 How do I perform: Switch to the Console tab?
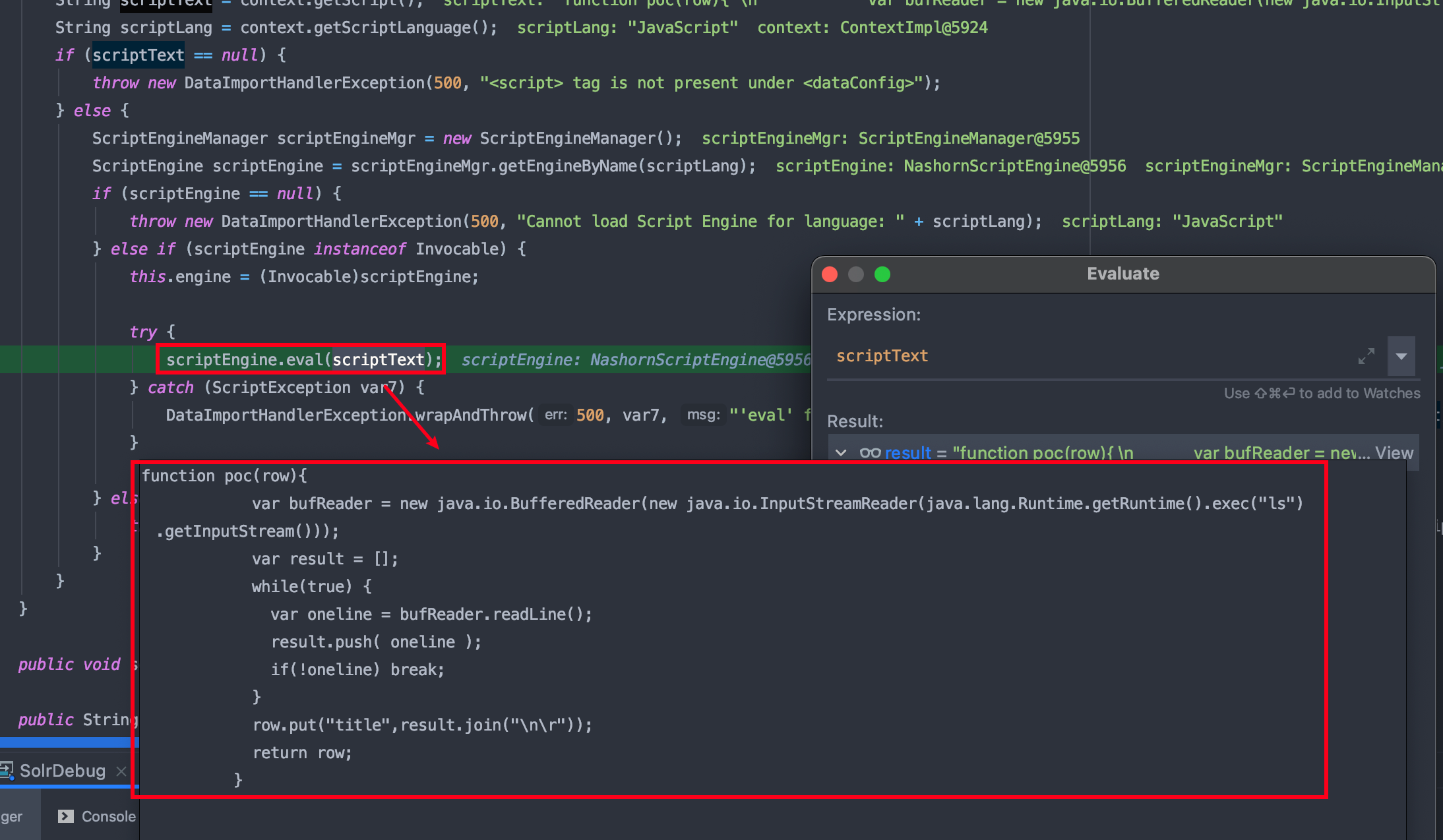108,816
